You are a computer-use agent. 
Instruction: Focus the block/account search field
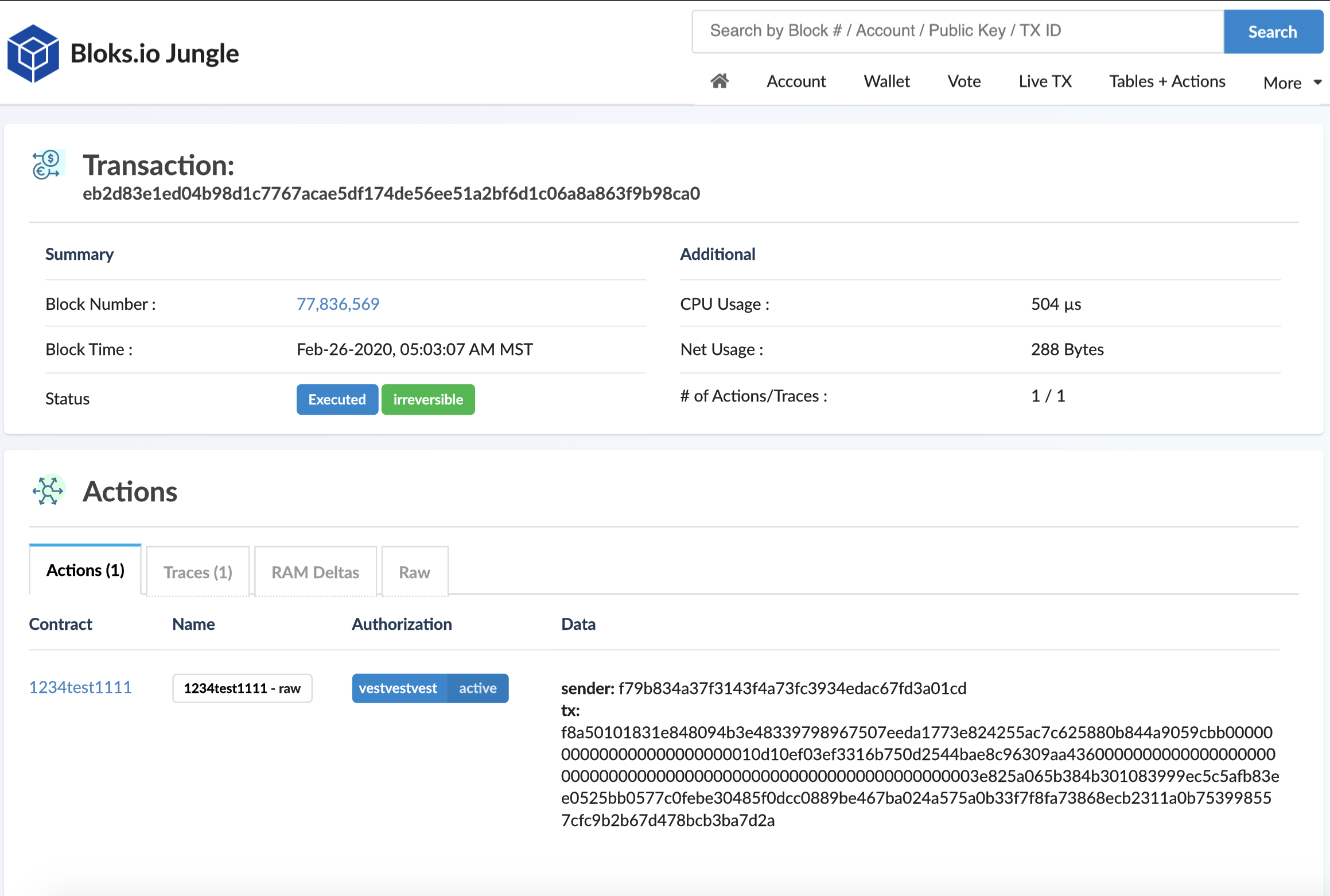coord(957,31)
